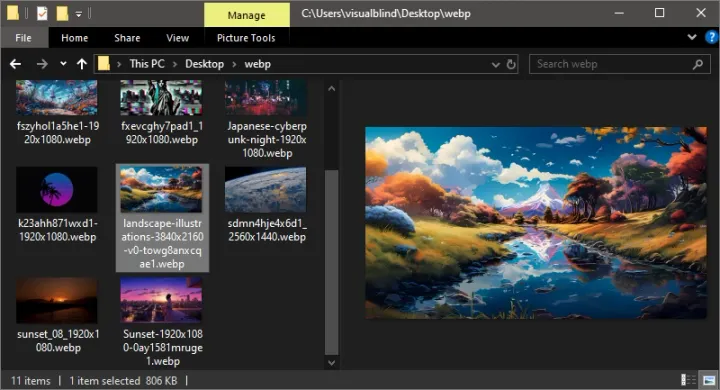Expand the chevron after This PC
Screen dimensions: 720x390
pyautogui.click(x=174, y=64)
